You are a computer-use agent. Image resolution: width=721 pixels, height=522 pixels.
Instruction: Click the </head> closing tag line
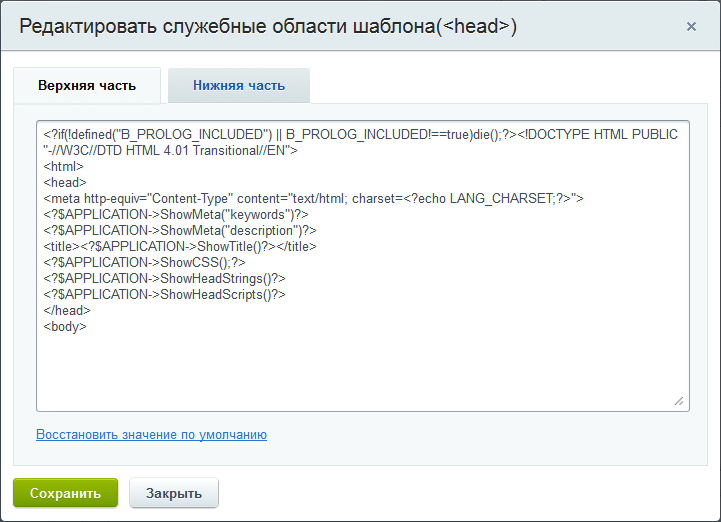(67, 310)
